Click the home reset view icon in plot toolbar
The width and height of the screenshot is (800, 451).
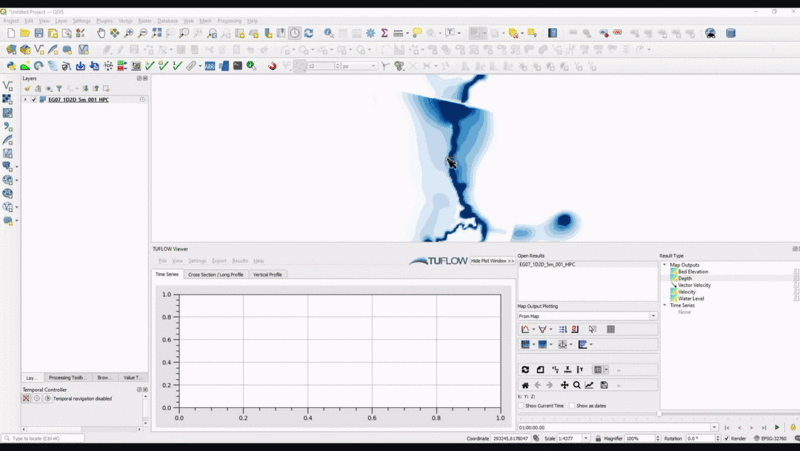(x=525, y=385)
